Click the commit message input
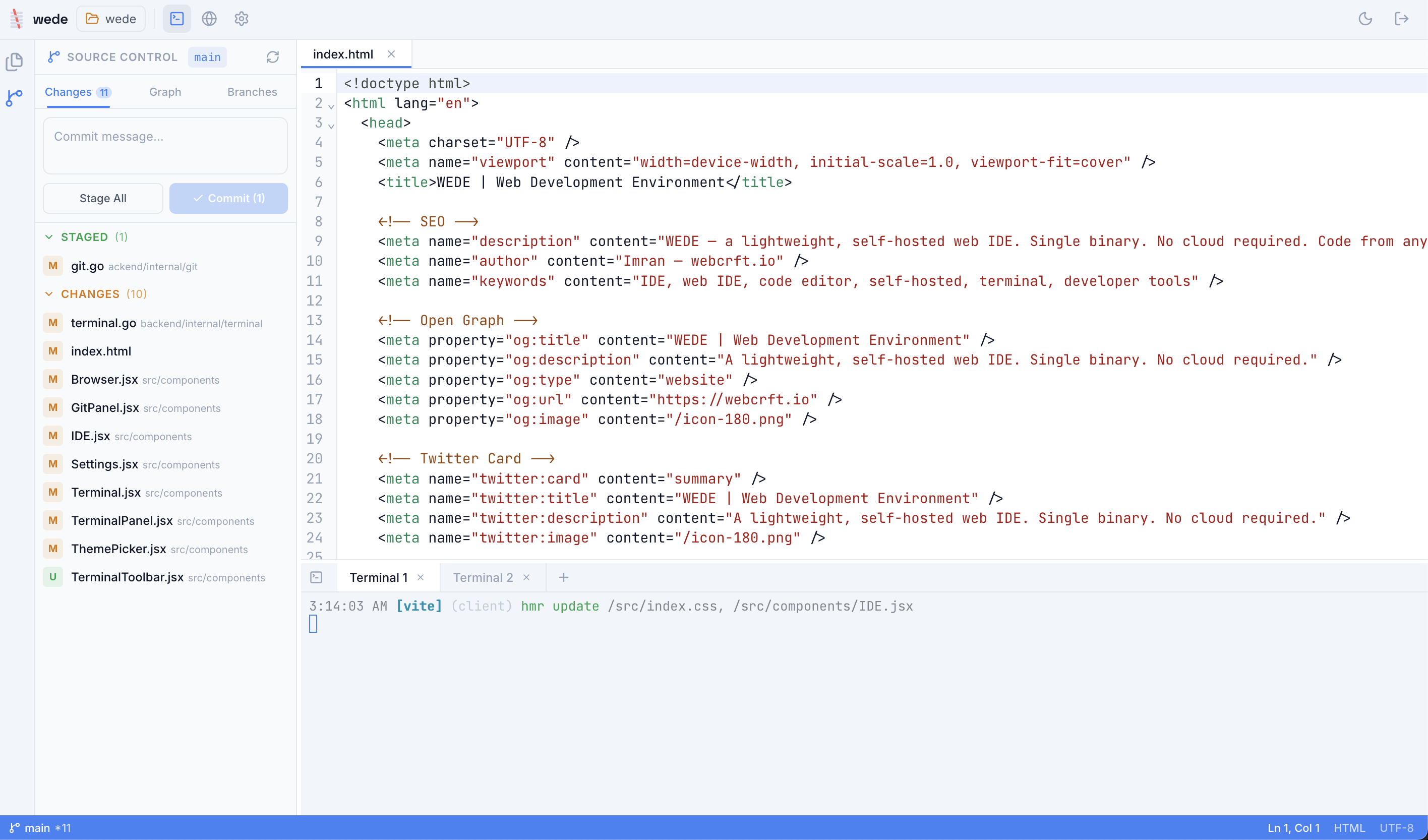The height and width of the screenshot is (840, 1428). tap(165, 146)
